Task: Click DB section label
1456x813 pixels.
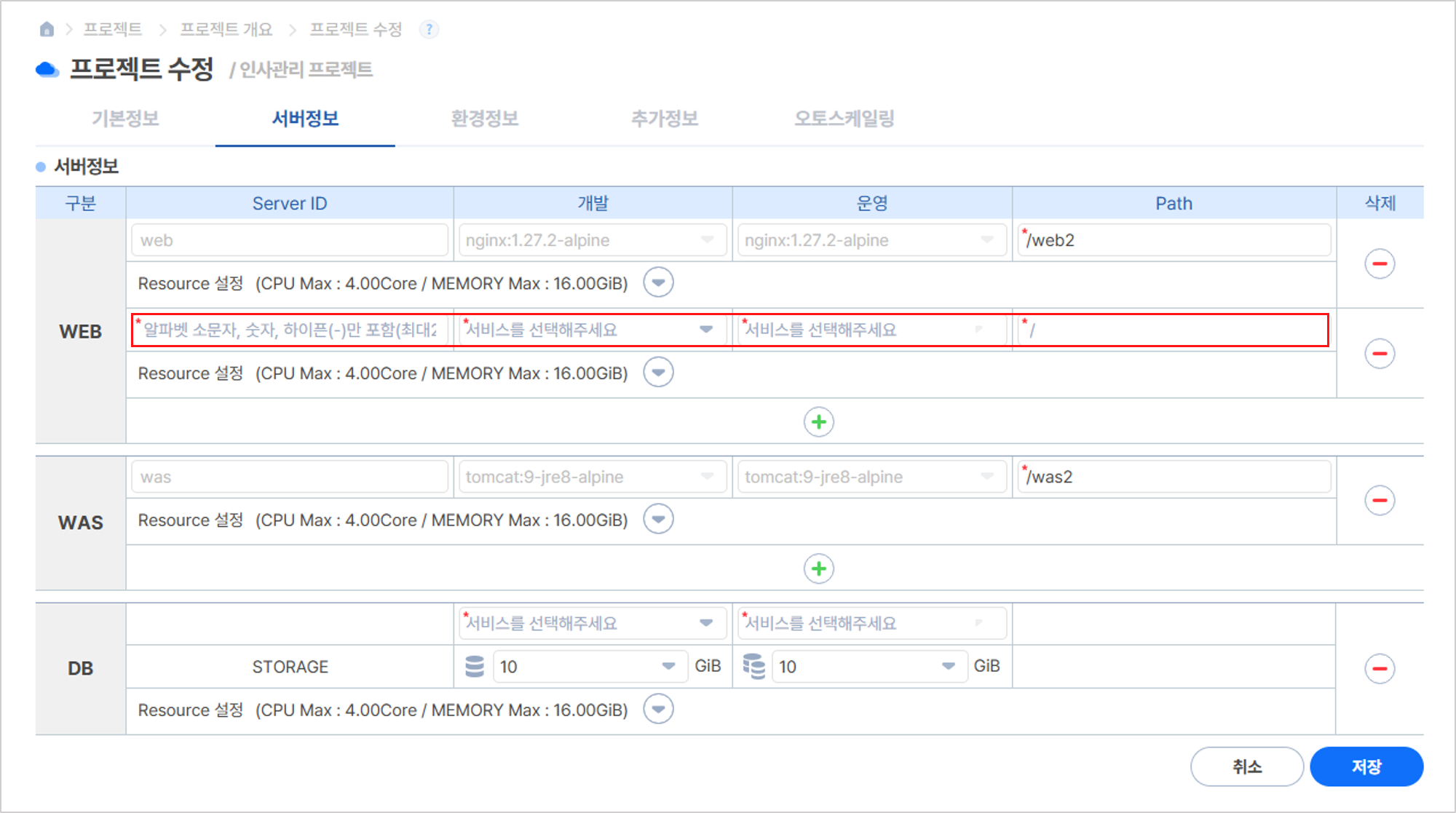Action: point(80,668)
